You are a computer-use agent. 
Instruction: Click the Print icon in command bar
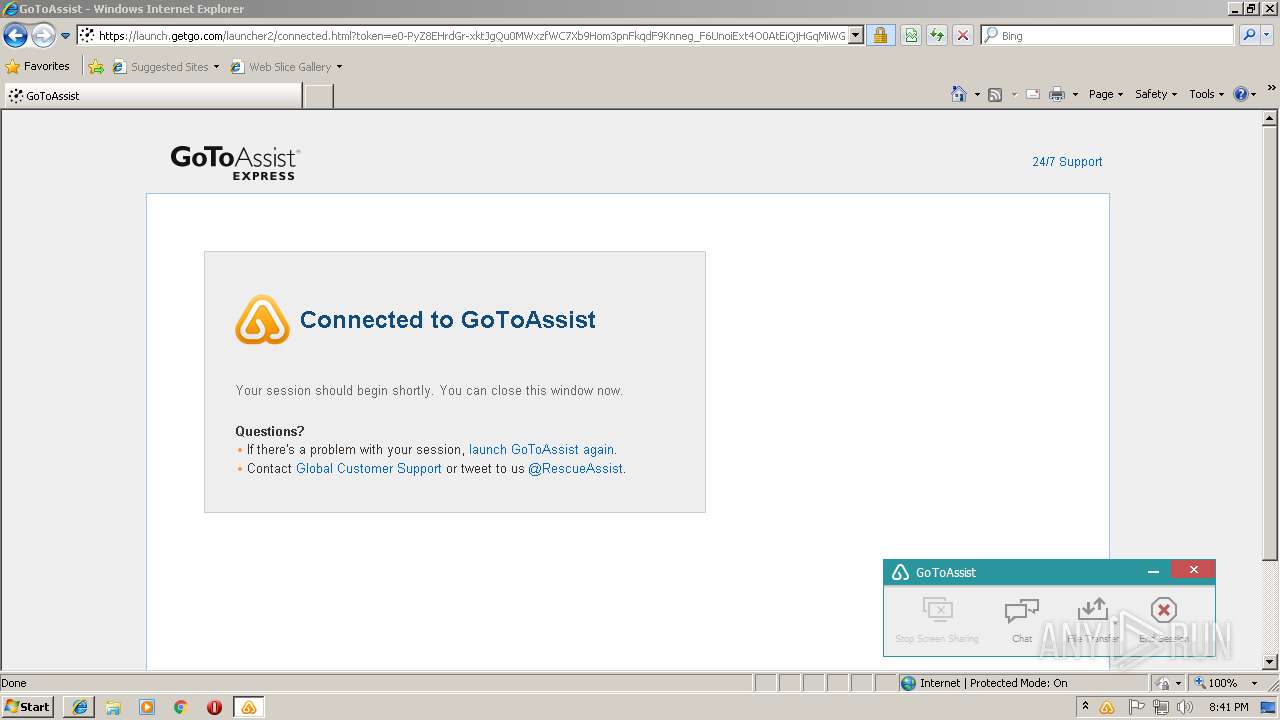(x=1057, y=94)
